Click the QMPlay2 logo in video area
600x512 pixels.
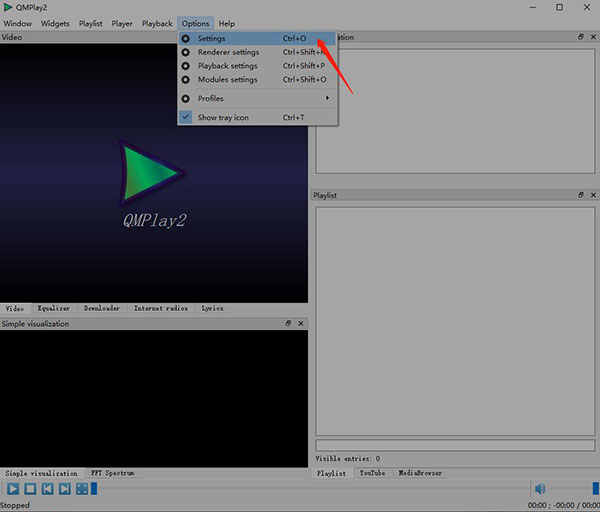pyautogui.click(x=153, y=185)
